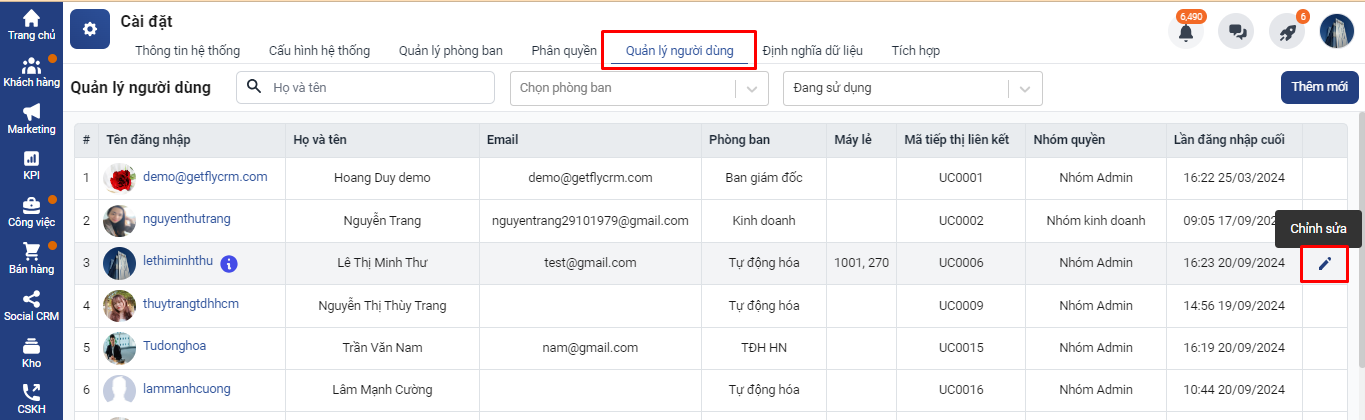This screenshot has width=1365, height=420.
Task: Click info icon beside lethiminhthu
Action: [229, 264]
